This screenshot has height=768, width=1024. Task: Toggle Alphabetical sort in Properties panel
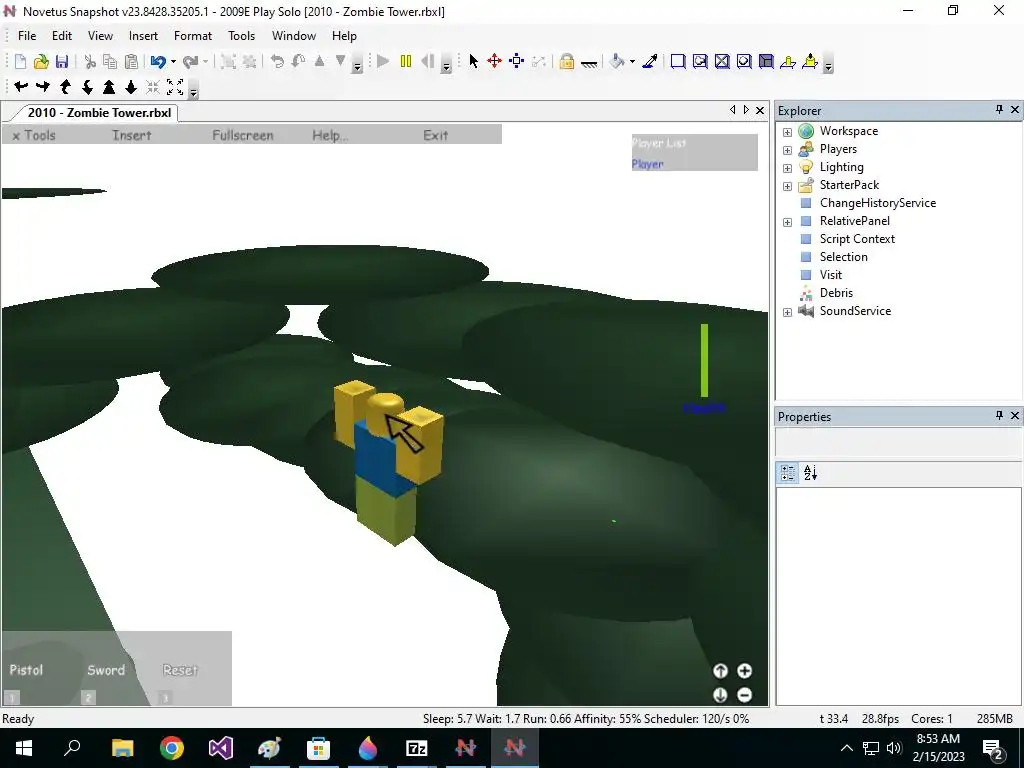810,473
